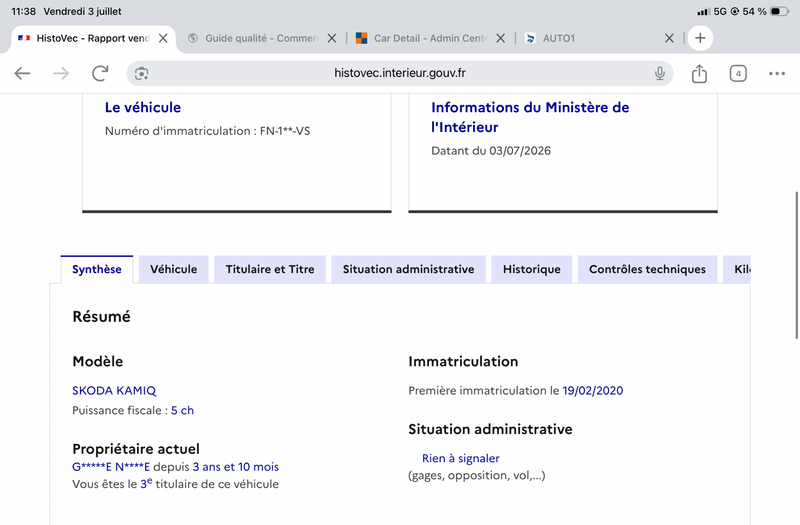
Task: Reload the HistoVec page
Action: tap(100, 73)
